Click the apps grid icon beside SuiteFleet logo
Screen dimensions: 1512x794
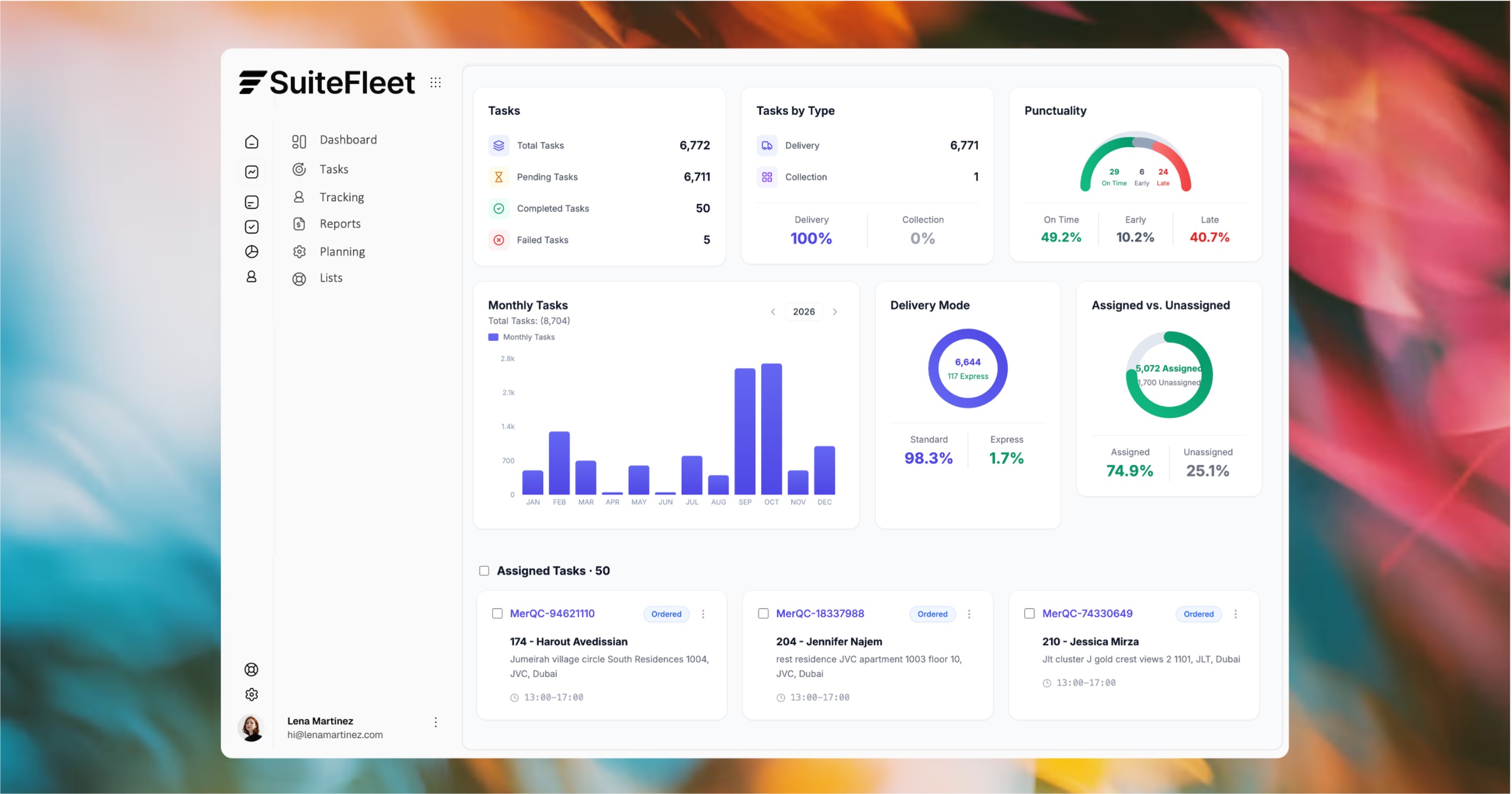coord(435,82)
